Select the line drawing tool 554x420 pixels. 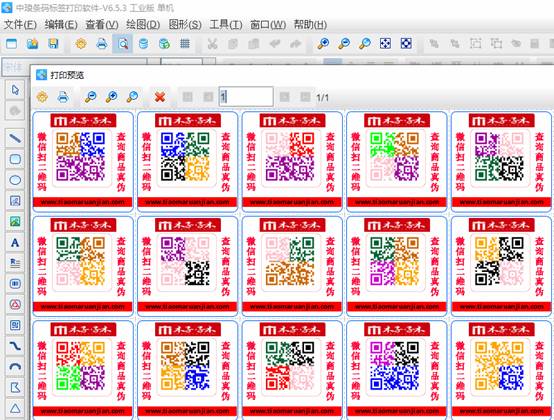(x=15, y=138)
